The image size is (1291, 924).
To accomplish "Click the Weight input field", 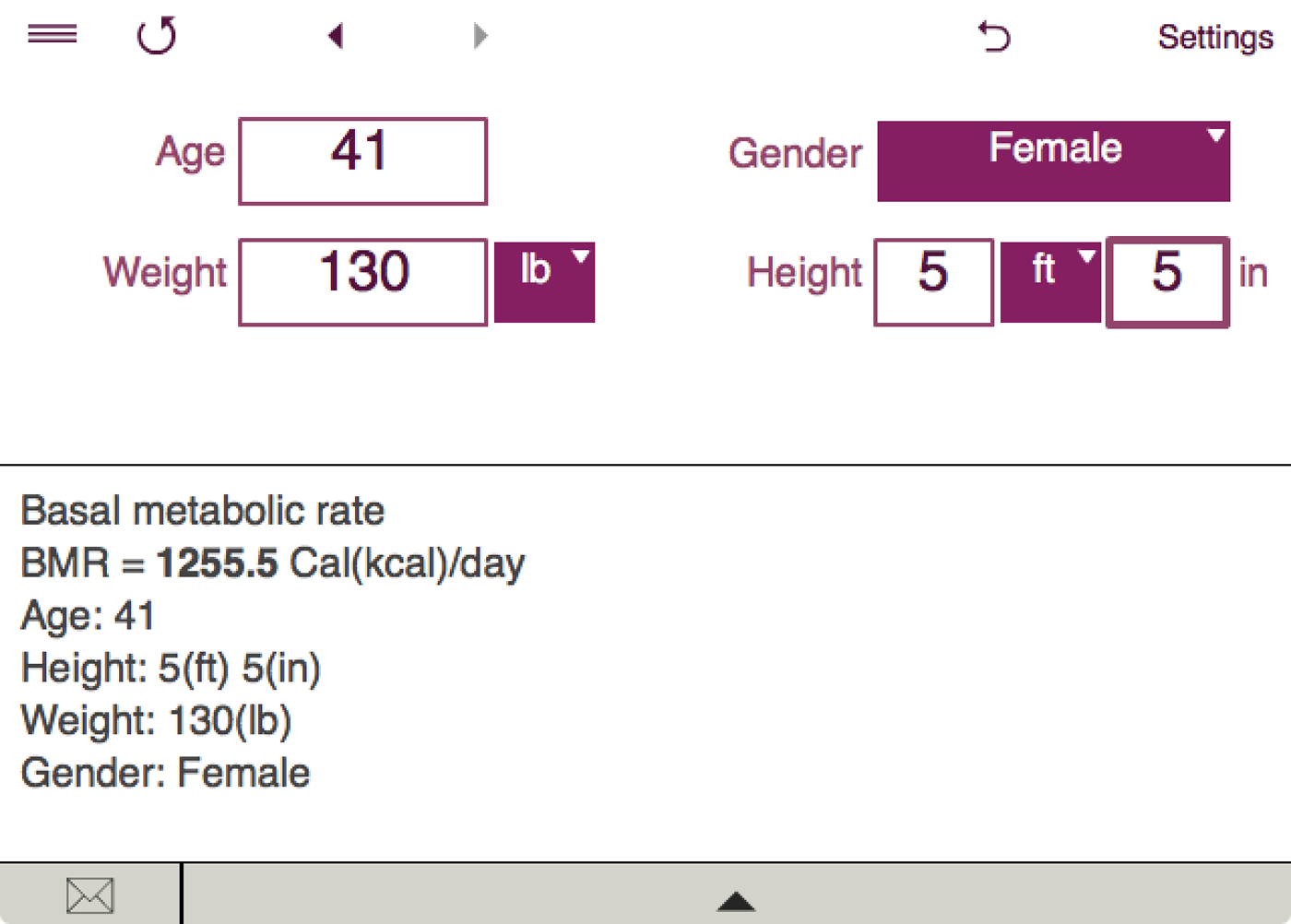I will click(x=362, y=281).
